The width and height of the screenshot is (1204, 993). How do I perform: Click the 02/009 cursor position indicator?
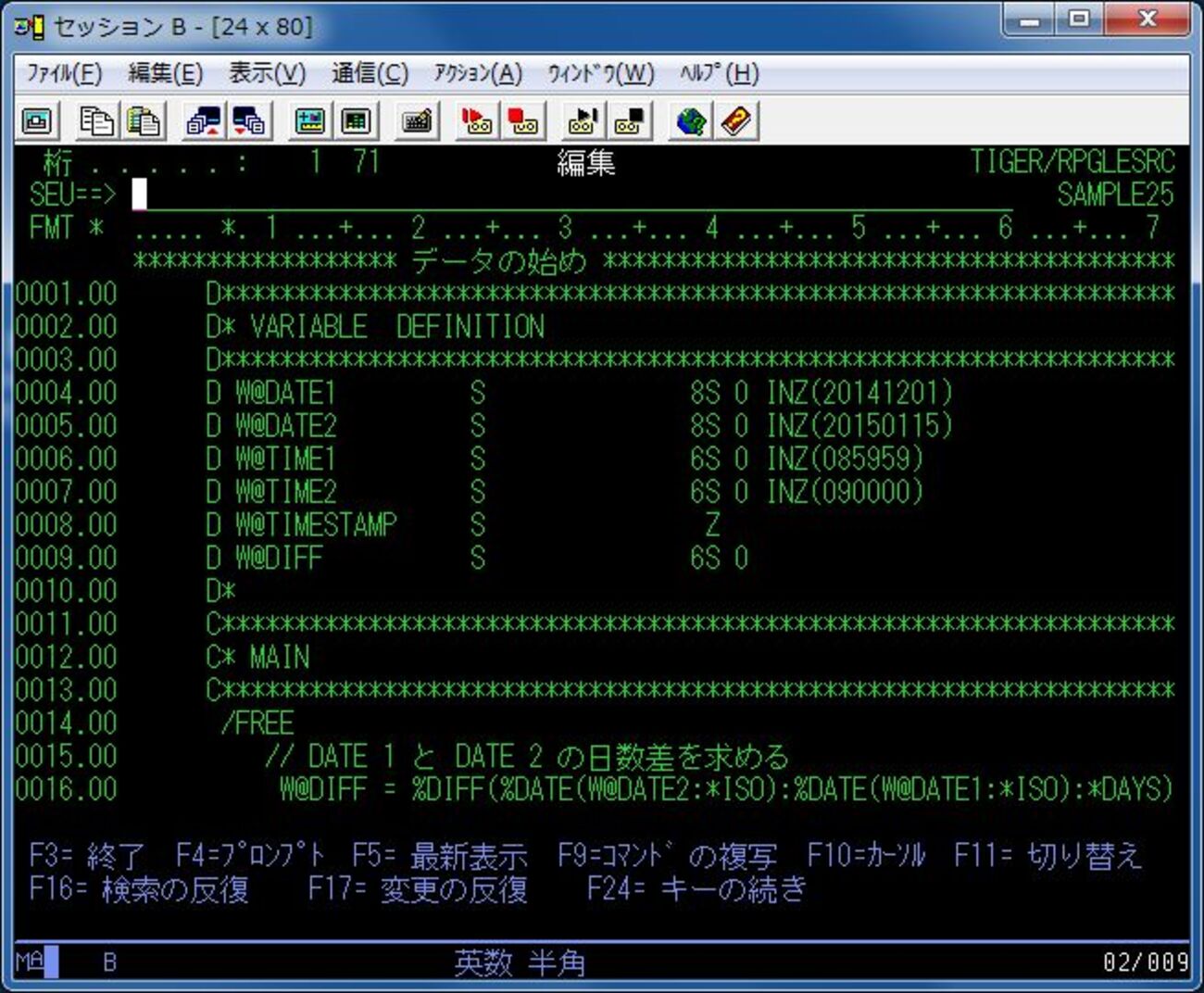tap(1145, 962)
